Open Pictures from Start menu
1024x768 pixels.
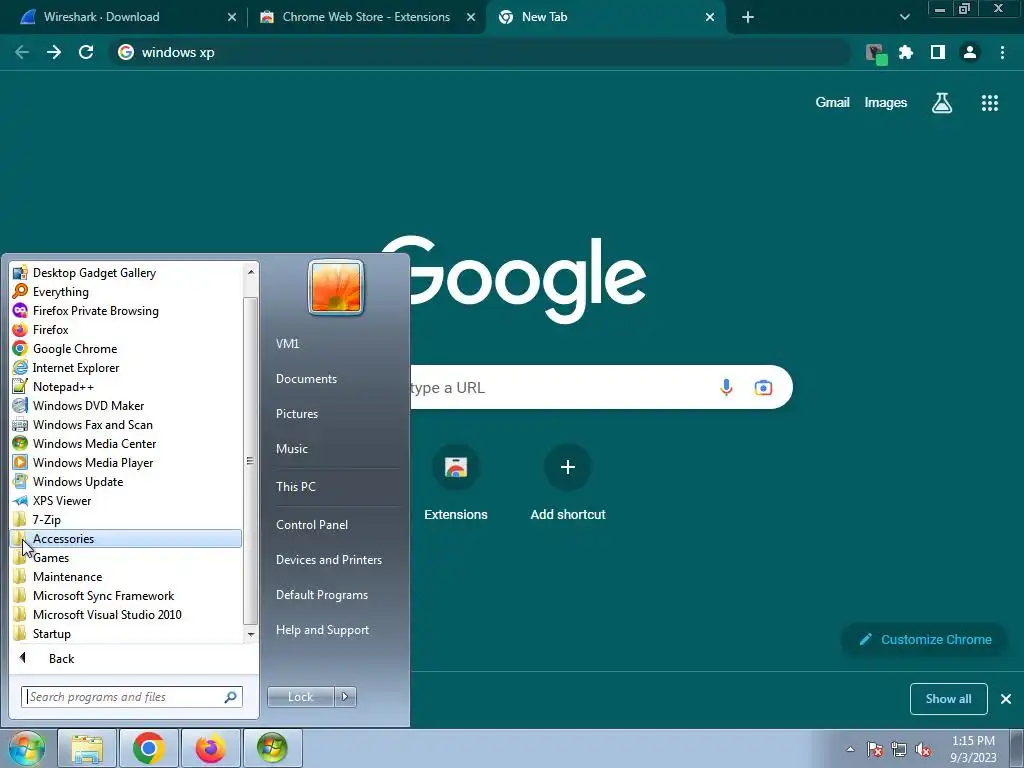click(296, 414)
